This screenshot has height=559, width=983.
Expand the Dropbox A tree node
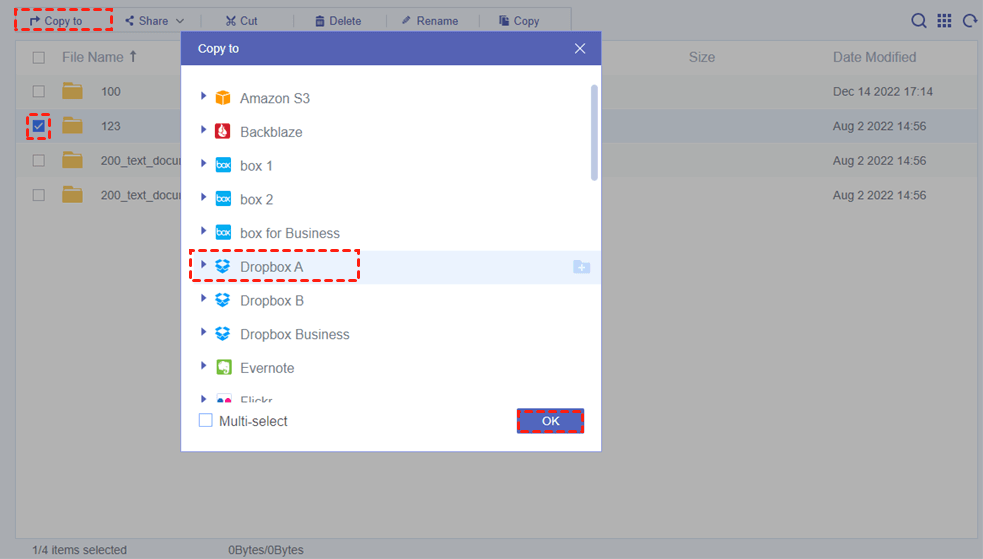pos(203,264)
